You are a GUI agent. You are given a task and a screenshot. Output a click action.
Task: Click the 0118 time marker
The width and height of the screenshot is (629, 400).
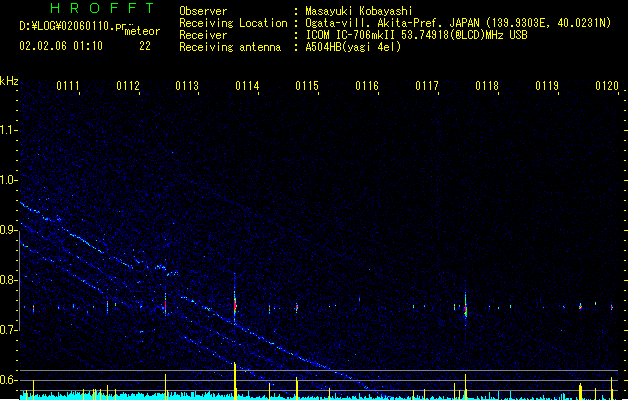pyautogui.click(x=487, y=86)
